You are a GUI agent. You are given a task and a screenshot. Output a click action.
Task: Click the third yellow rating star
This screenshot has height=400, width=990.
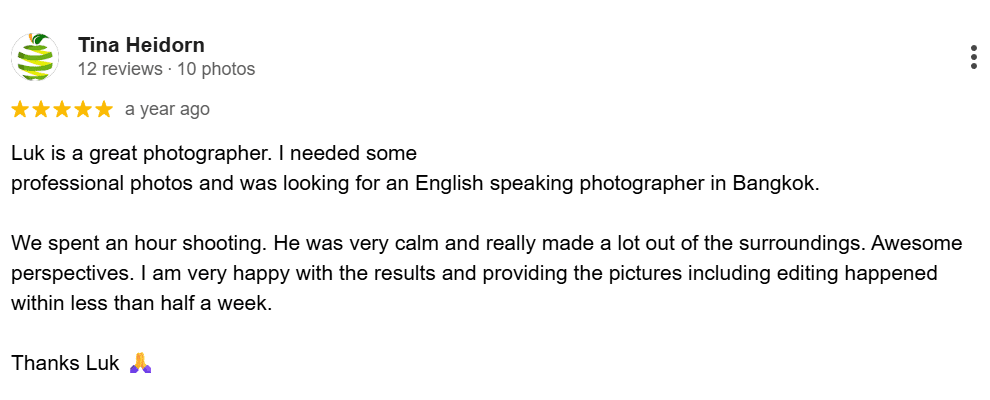(62, 110)
